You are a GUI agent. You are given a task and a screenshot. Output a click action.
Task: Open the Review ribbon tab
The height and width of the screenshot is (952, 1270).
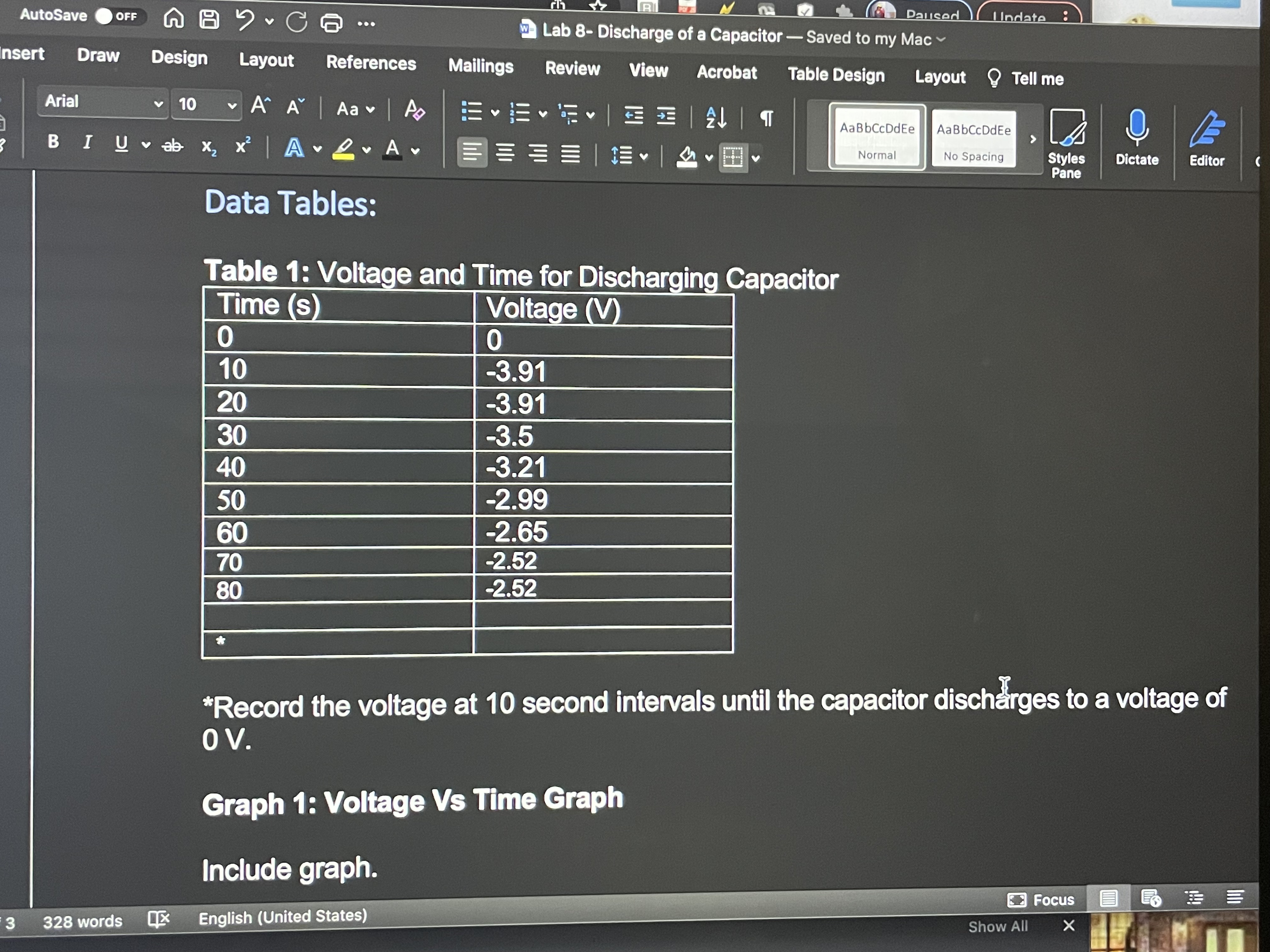(572, 68)
